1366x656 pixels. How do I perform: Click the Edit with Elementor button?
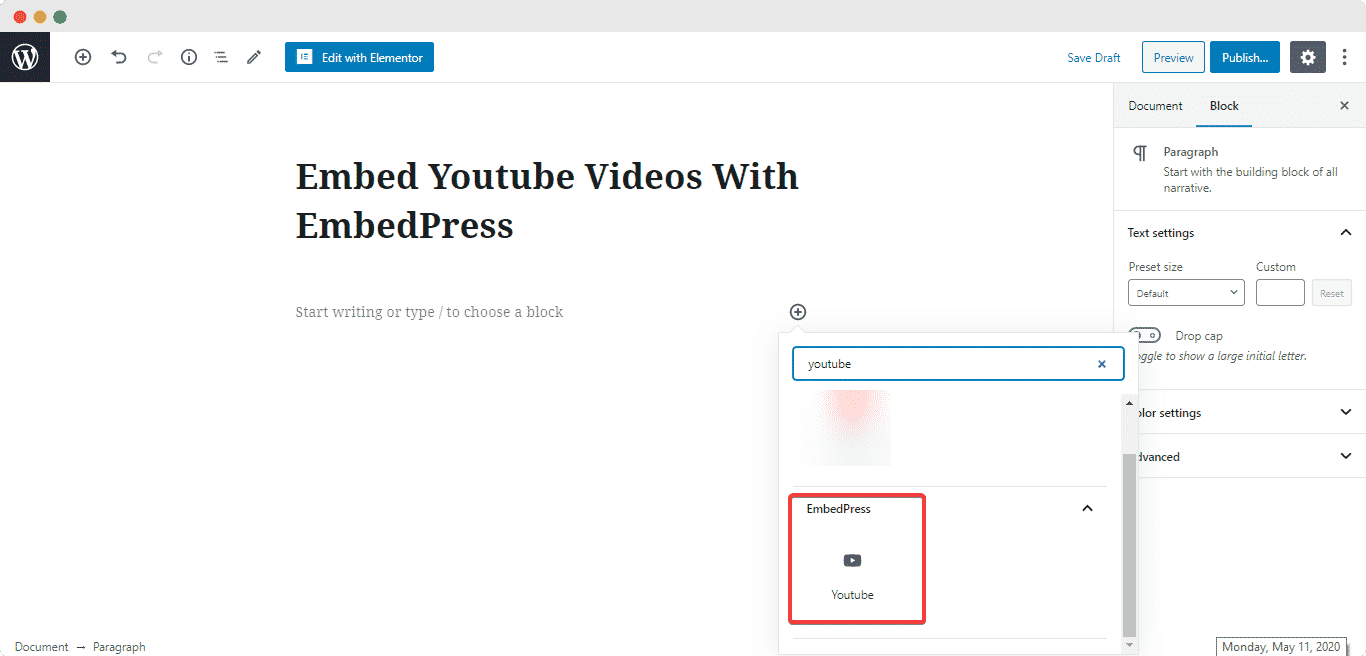click(359, 57)
